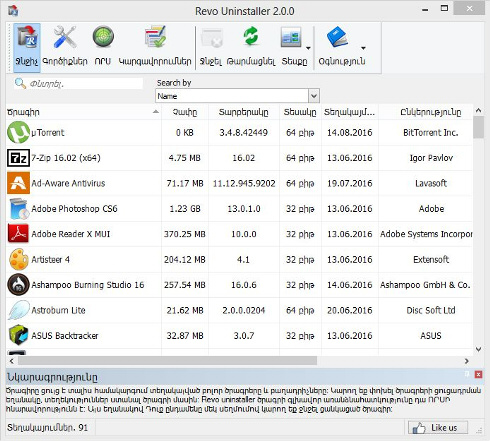The width and height of the screenshot is (490, 441).
Task: Open the View dropdown arrow
Action: [308, 48]
